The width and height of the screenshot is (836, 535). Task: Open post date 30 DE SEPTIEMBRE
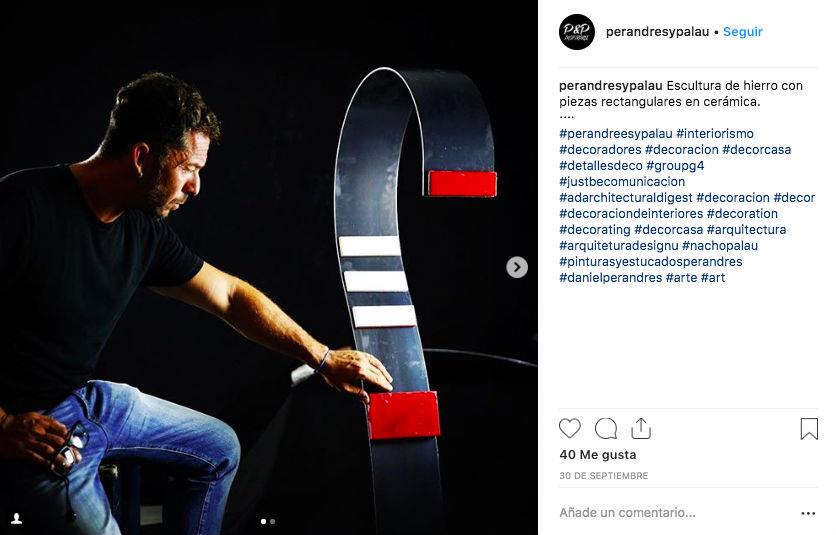tap(604, 475)
